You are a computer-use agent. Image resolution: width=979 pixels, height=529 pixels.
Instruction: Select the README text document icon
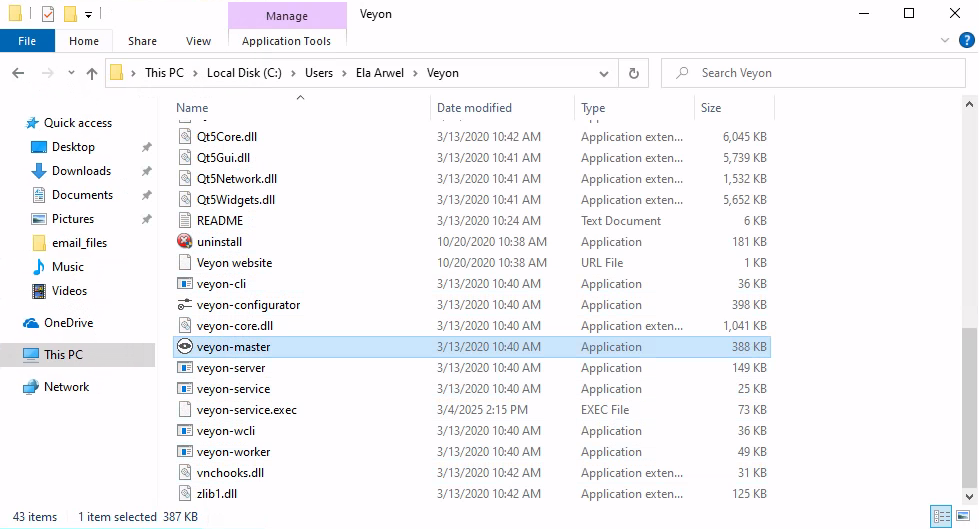[185, 220]
